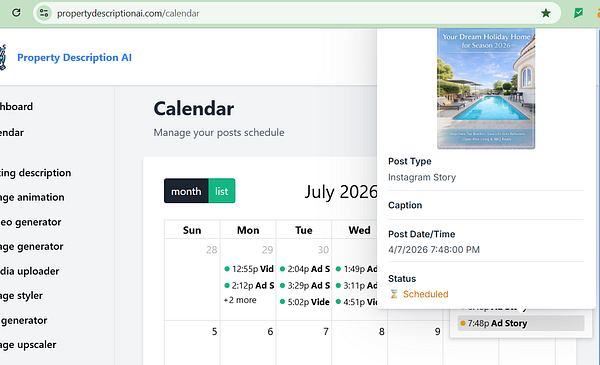Open the Image animation sidebar item
The width and height of the screenshot is (600, 365).
tap(32, 197)
